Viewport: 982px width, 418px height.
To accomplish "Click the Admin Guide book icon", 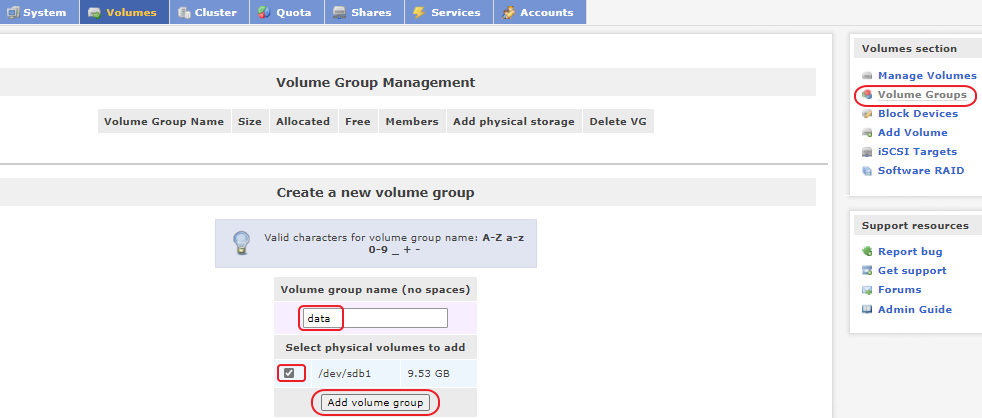I will tap(867, 310).
